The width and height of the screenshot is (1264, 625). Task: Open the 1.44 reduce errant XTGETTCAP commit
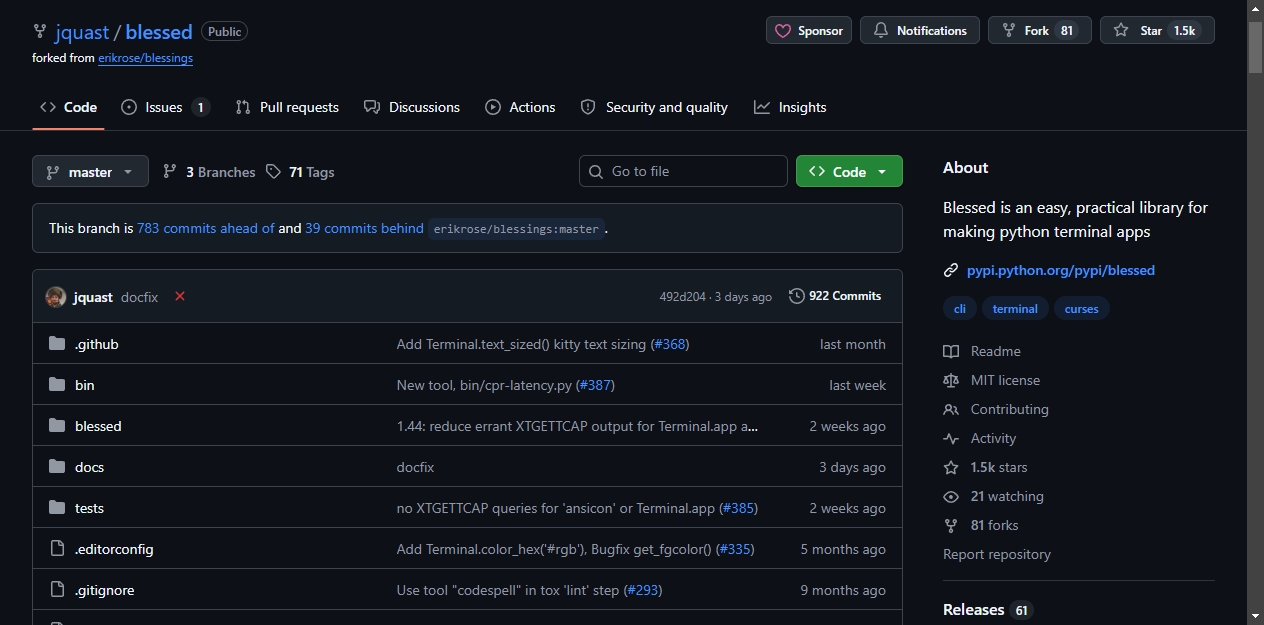pyautogui.click(x=577, y=426)
